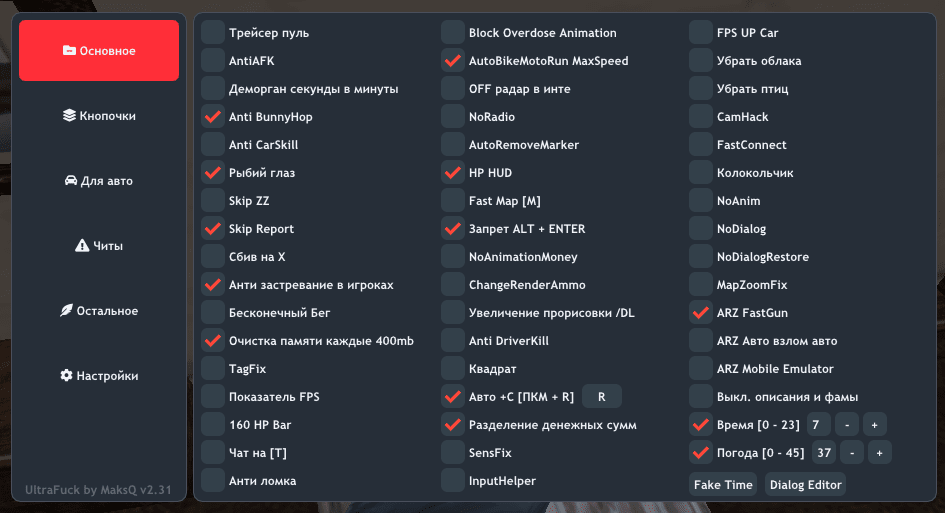Image resolution: width=945 pixels, height=513 pixels.
Task: Disable the Anti BunnyHop checkbox
Action: [213, 117]
